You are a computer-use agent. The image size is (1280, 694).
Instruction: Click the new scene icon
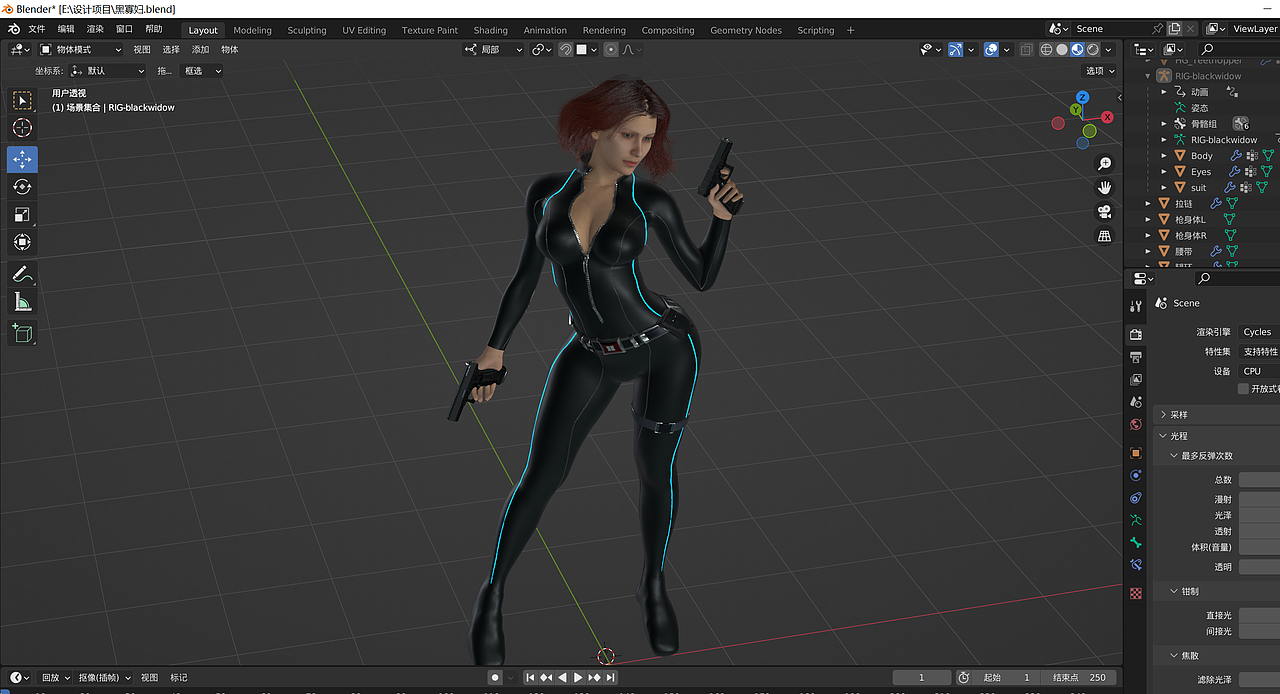1175,29
